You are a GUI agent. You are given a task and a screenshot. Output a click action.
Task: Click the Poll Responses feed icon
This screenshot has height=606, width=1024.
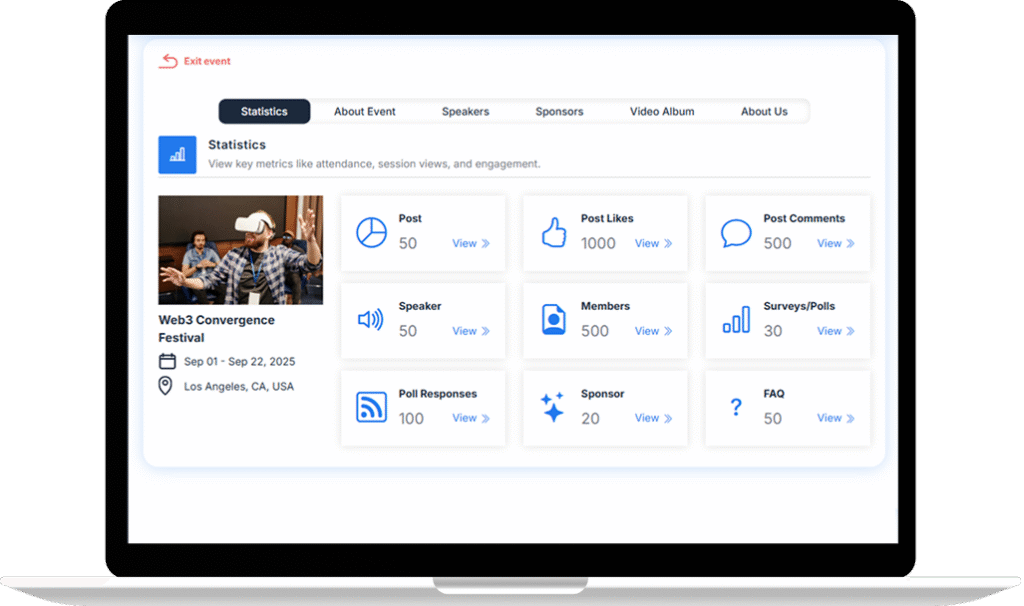[x=371, y=407]
